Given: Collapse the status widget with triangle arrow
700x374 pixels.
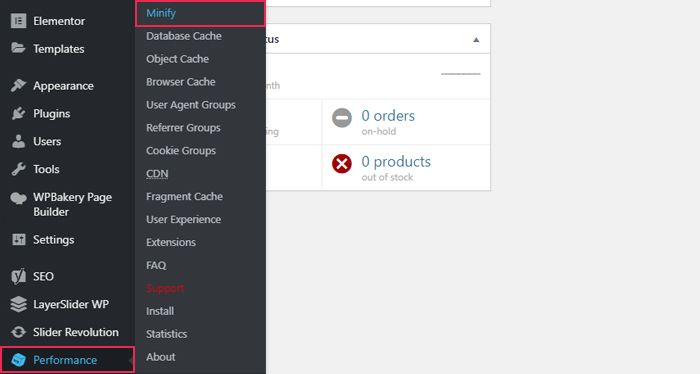Looking at the screenshot, I should 476,40.
